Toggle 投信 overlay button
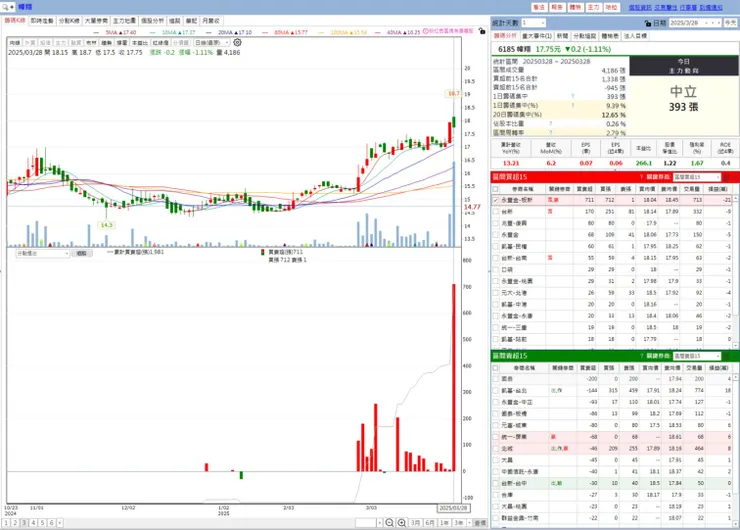The height and width of the screenshot is (530, 740). [45, 42]
